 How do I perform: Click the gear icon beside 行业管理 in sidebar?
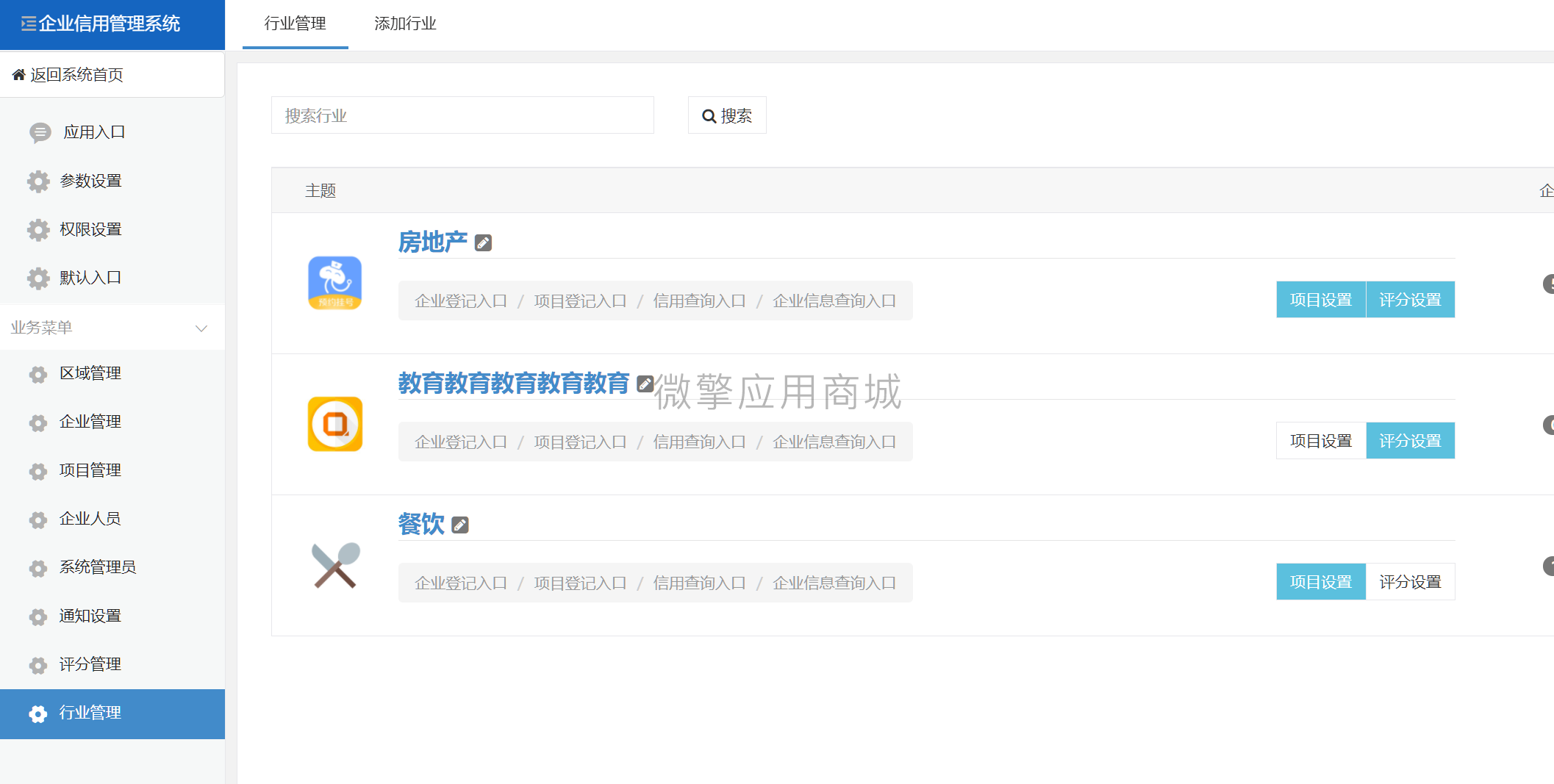(x=38, y=714)
